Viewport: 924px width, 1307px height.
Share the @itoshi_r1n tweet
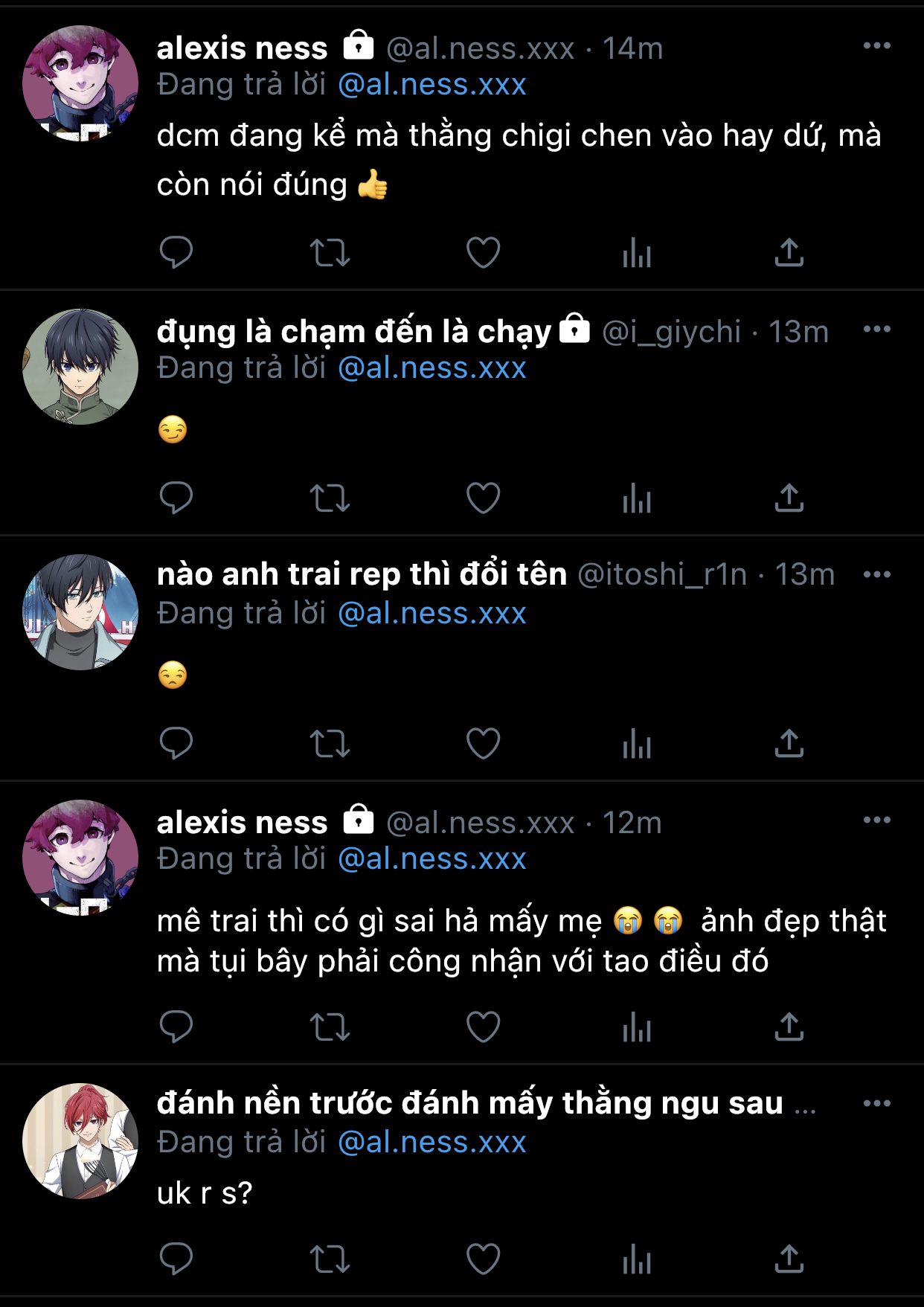click(x=789, y=742)
